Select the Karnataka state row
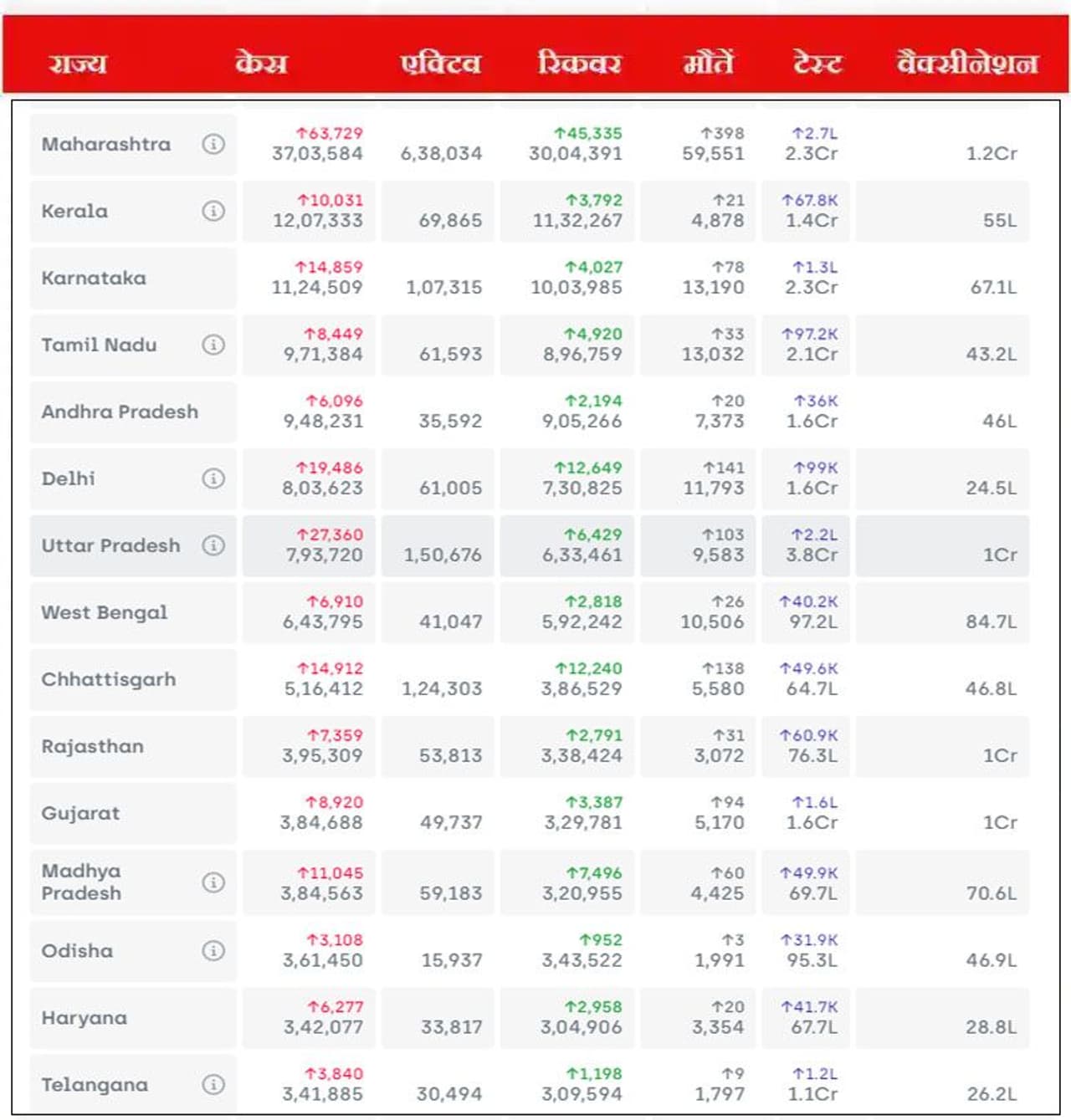The height and width of the screenshot is (1120, 1071). click(x=94, y=278)
